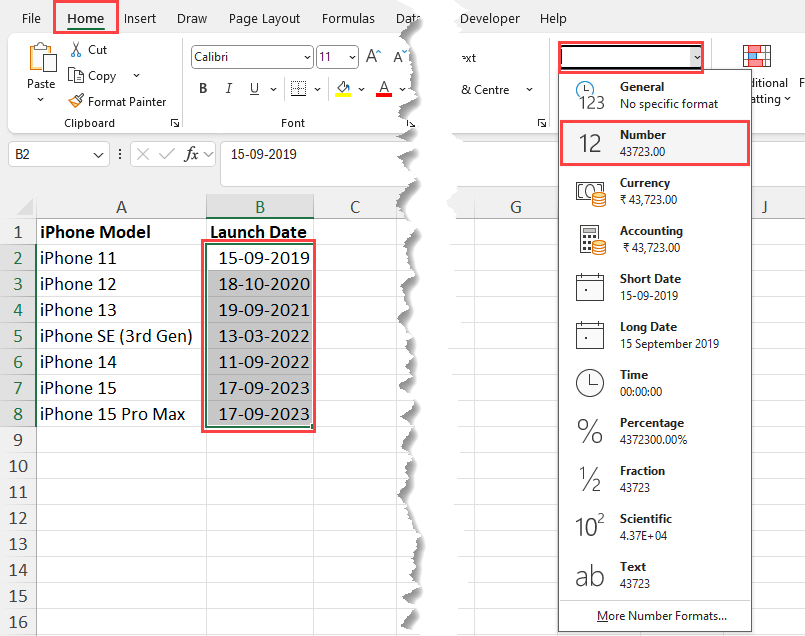Open the Font dialog launcher

[x=410, y=123]
